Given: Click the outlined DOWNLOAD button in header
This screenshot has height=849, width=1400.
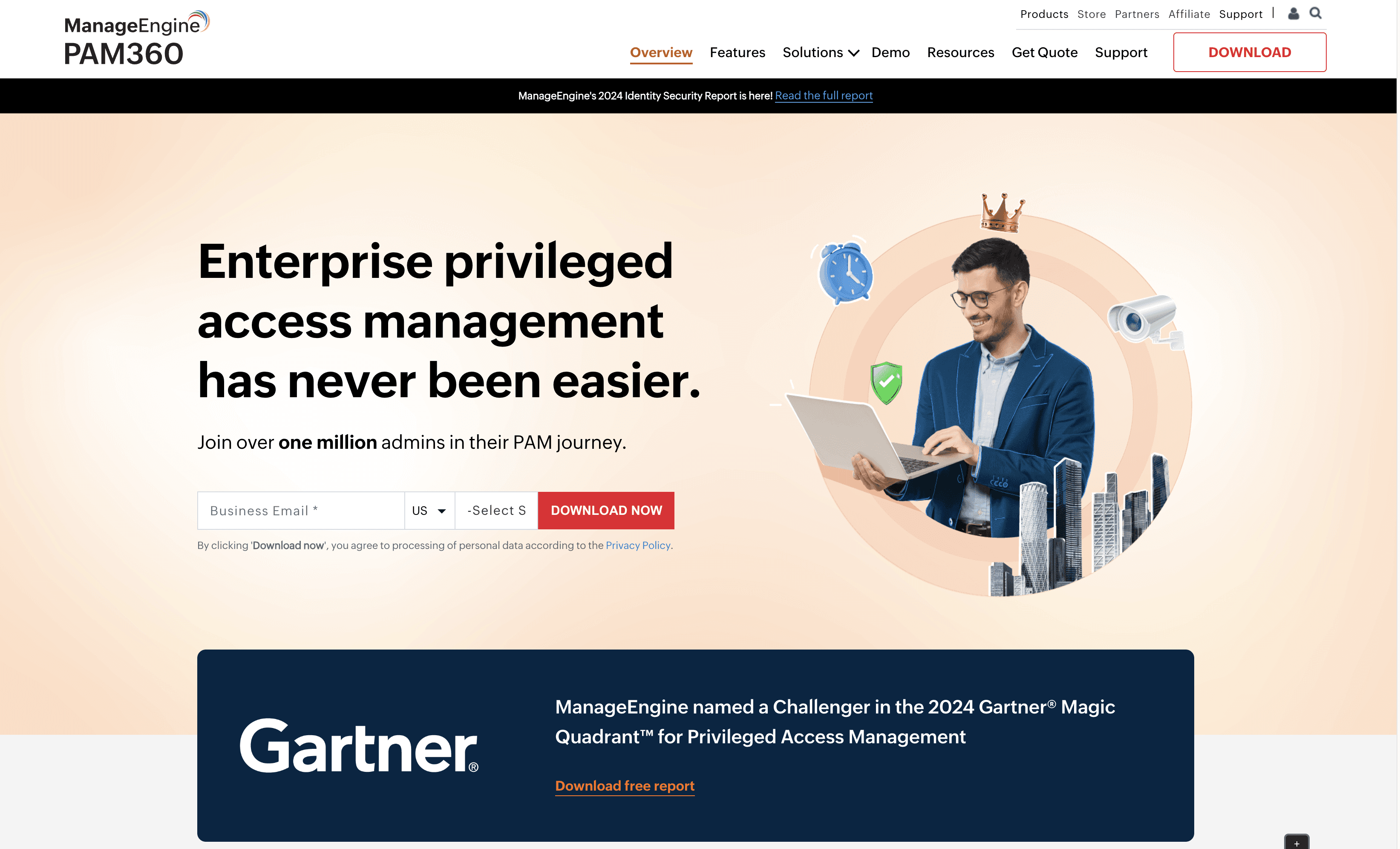Looking at the screenshot, I should (1250, 52).
